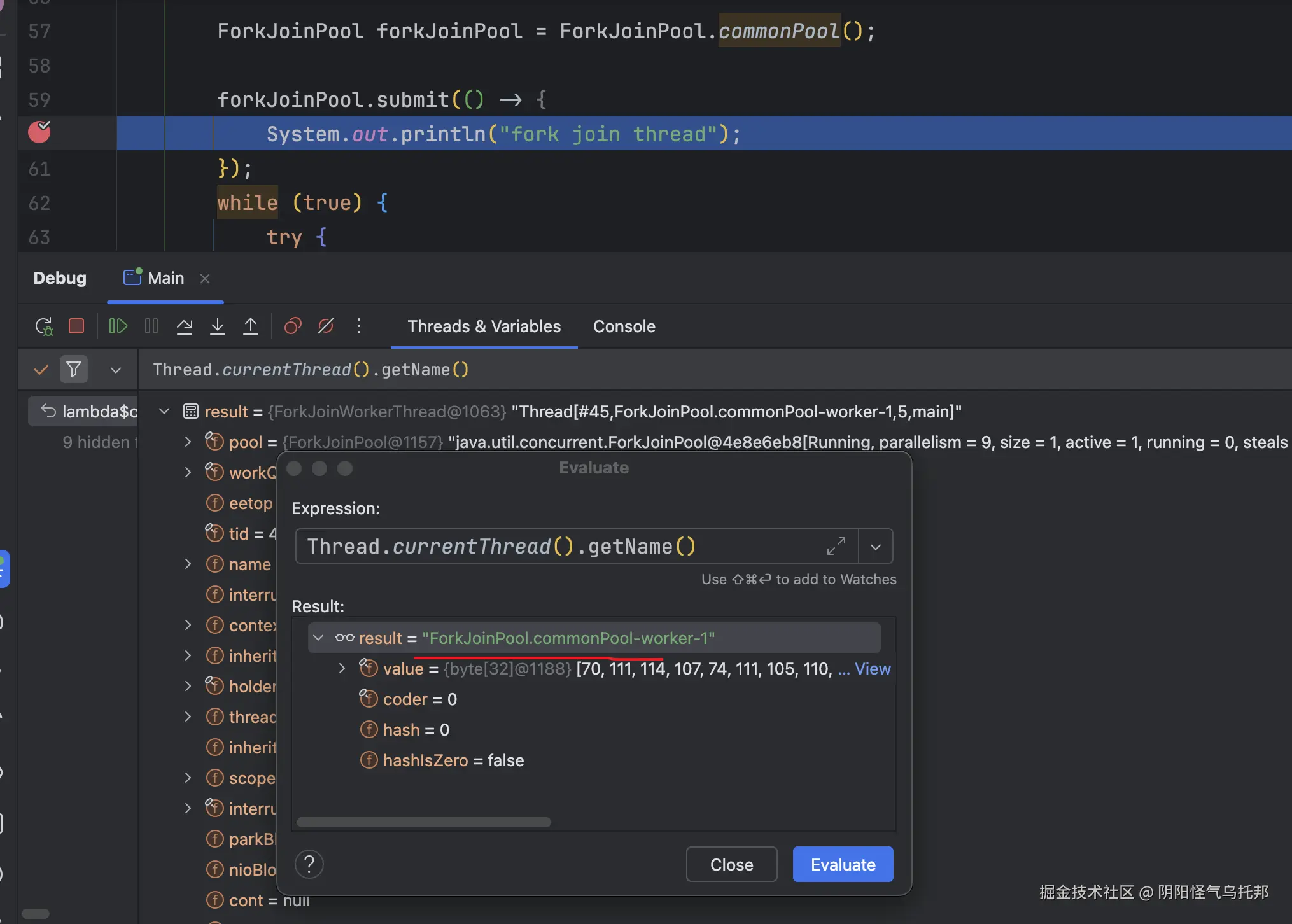The width and height of the screenshot is (1292, 924).
Task: Expand the value byte array node
Action: (x=342, y=669)
